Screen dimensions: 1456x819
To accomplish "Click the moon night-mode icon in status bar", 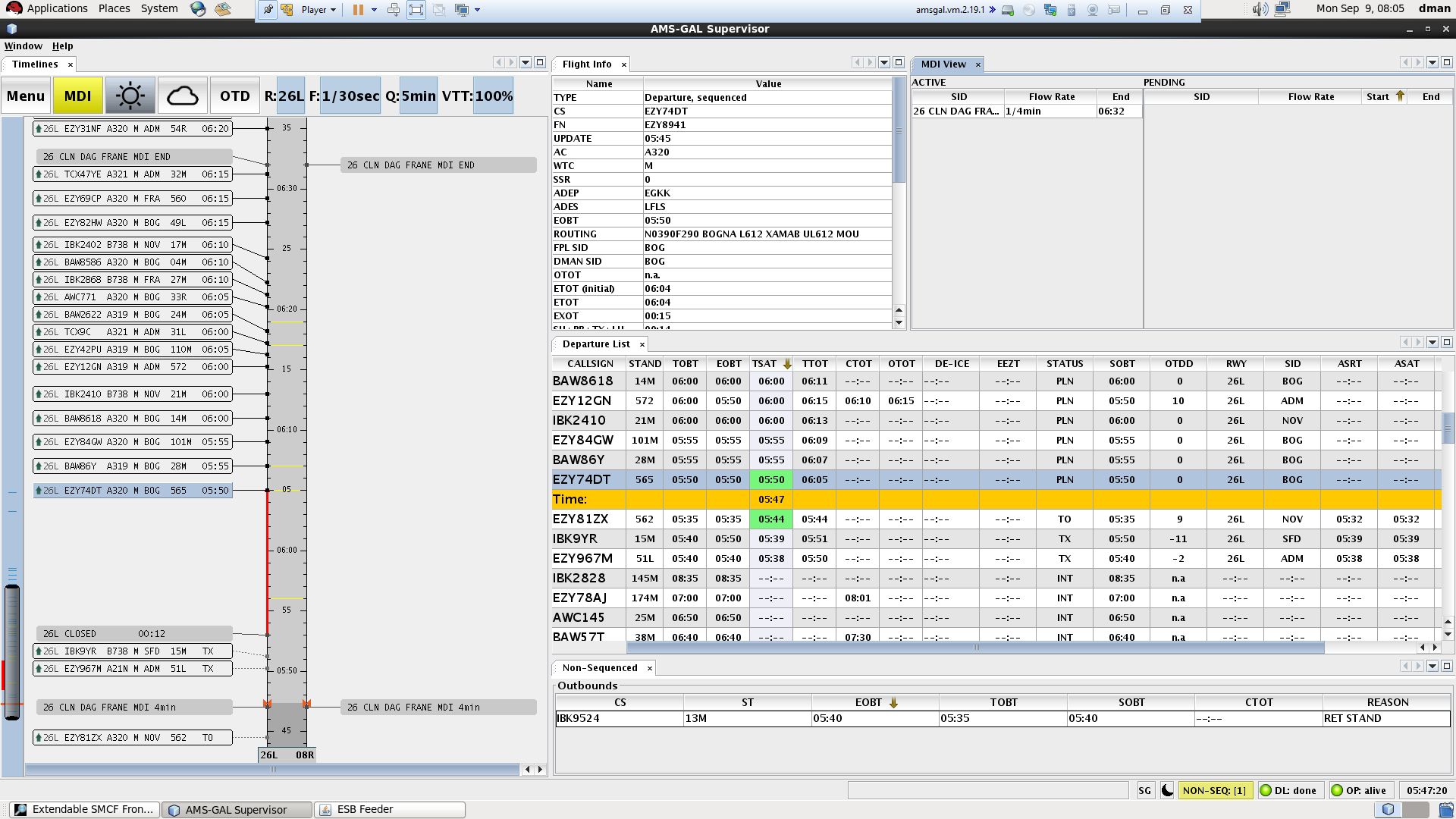I will click(x=1167, y=790).
